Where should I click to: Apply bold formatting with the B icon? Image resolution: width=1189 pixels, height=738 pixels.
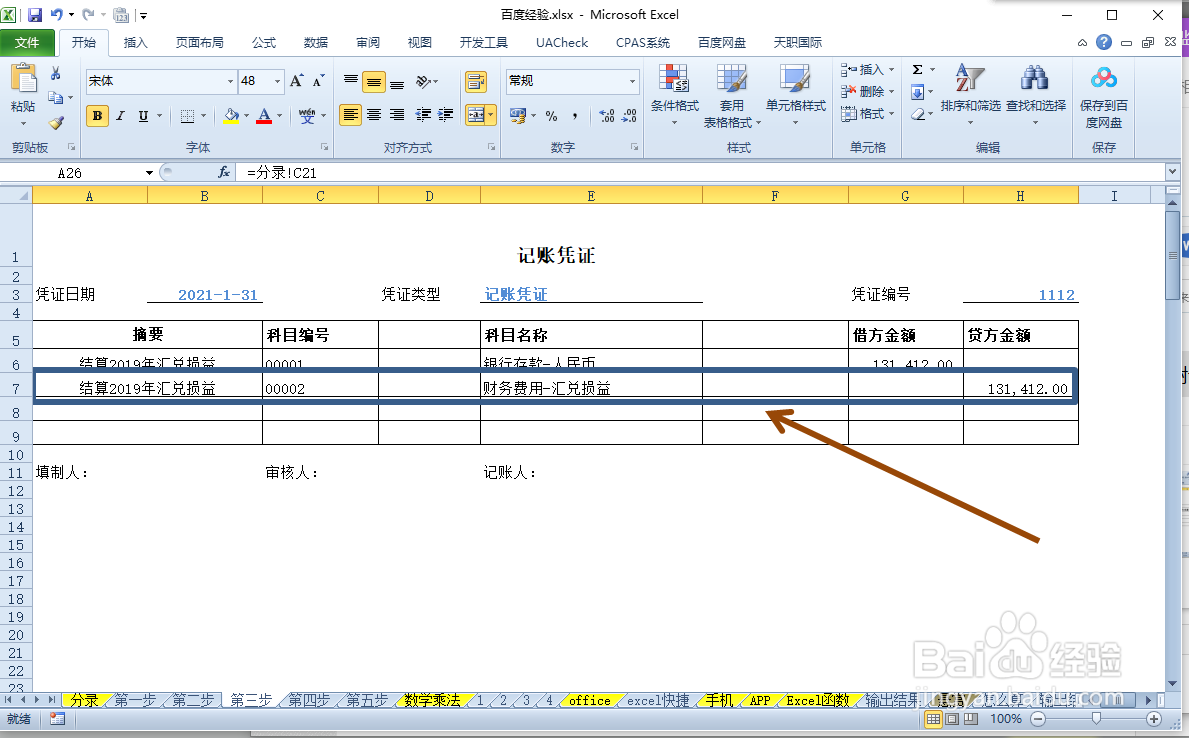[97, 116]
